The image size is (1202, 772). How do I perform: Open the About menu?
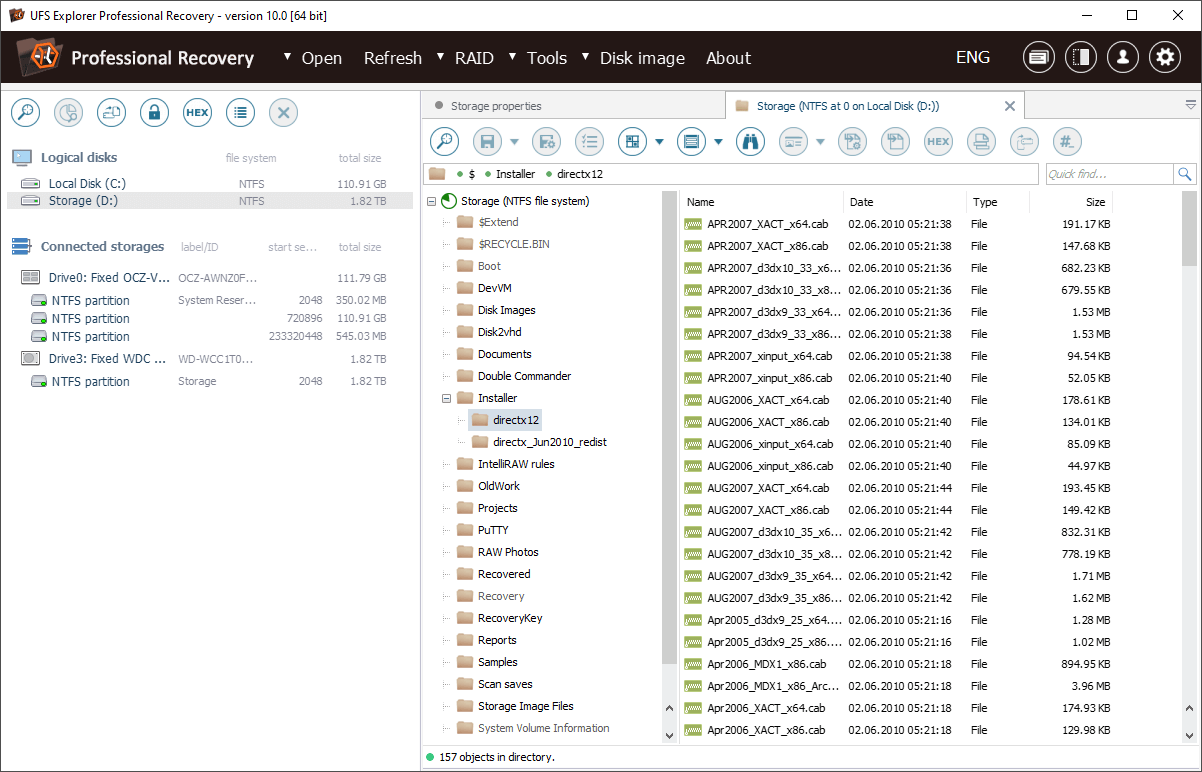coord(728,58)
